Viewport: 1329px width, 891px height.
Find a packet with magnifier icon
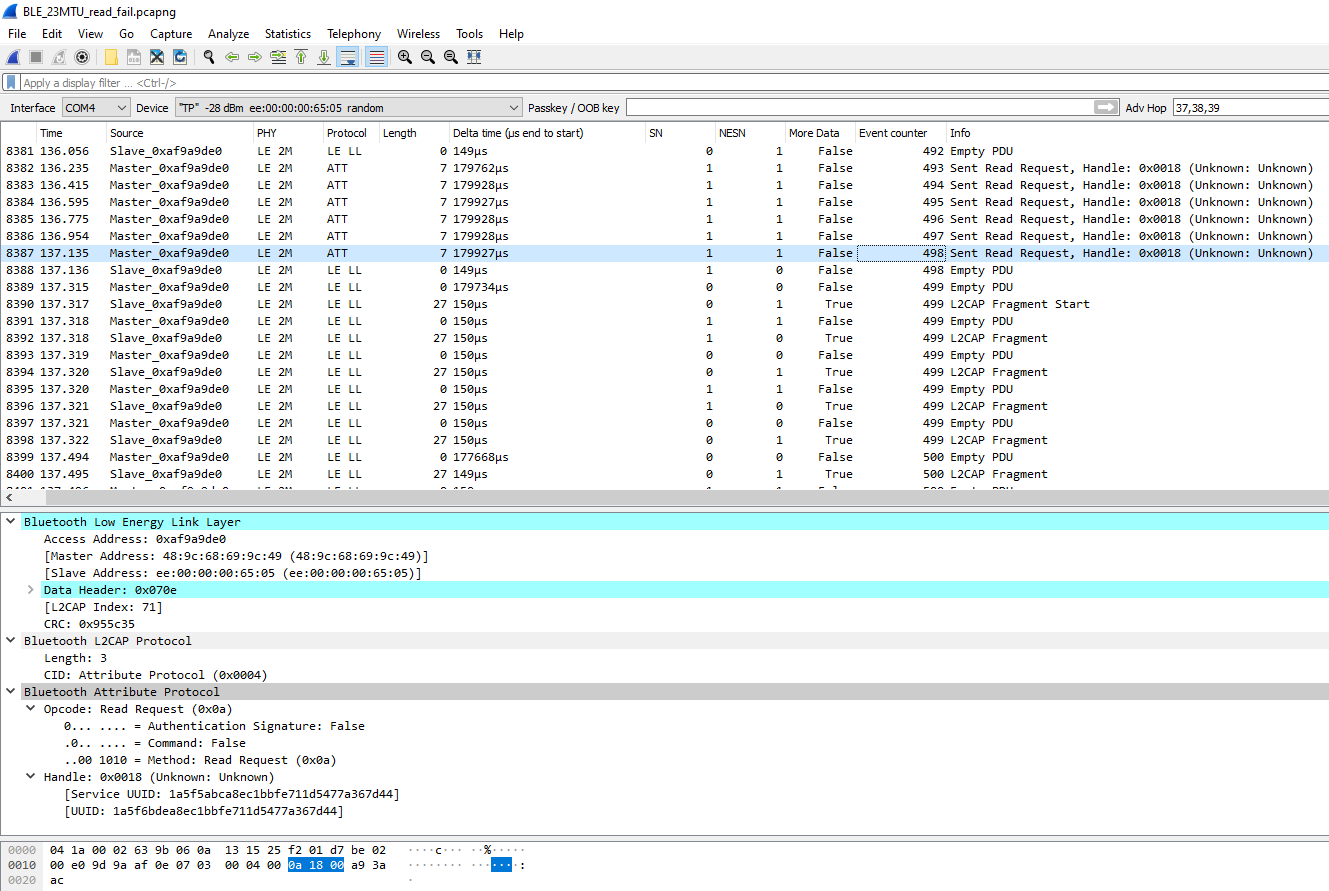point(209,57)
